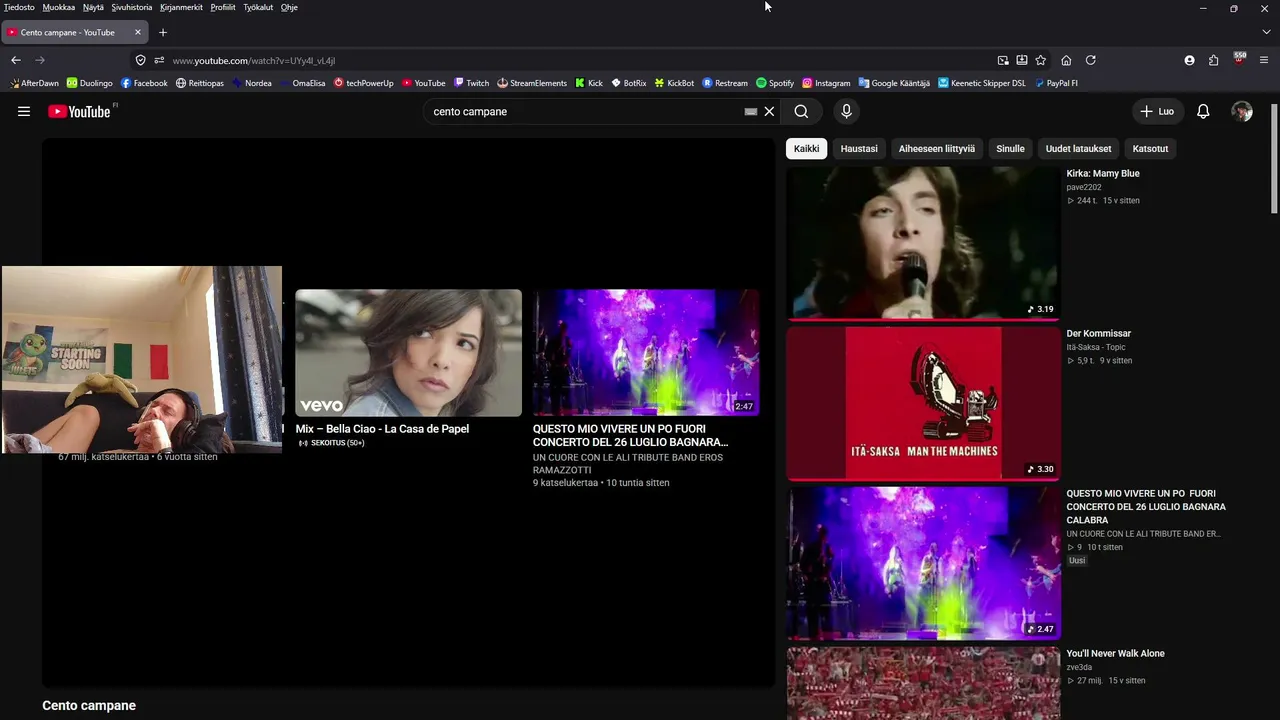Viewport: 1280px width, 720px height.
Task: Open the StreamElements bookmark
Action: (x=532, y=83)
